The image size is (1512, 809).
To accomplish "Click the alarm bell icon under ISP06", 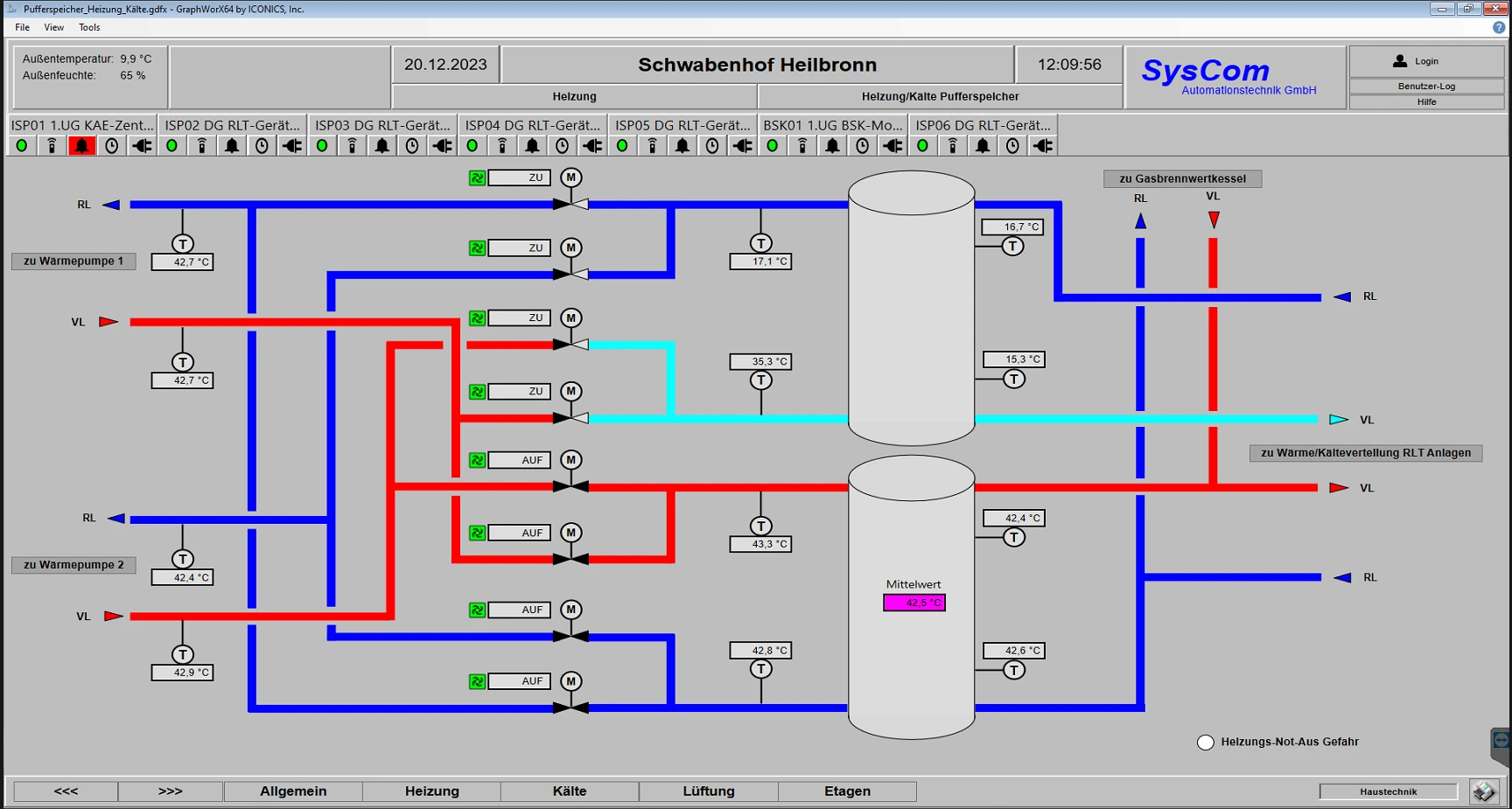I will point(983,146).
